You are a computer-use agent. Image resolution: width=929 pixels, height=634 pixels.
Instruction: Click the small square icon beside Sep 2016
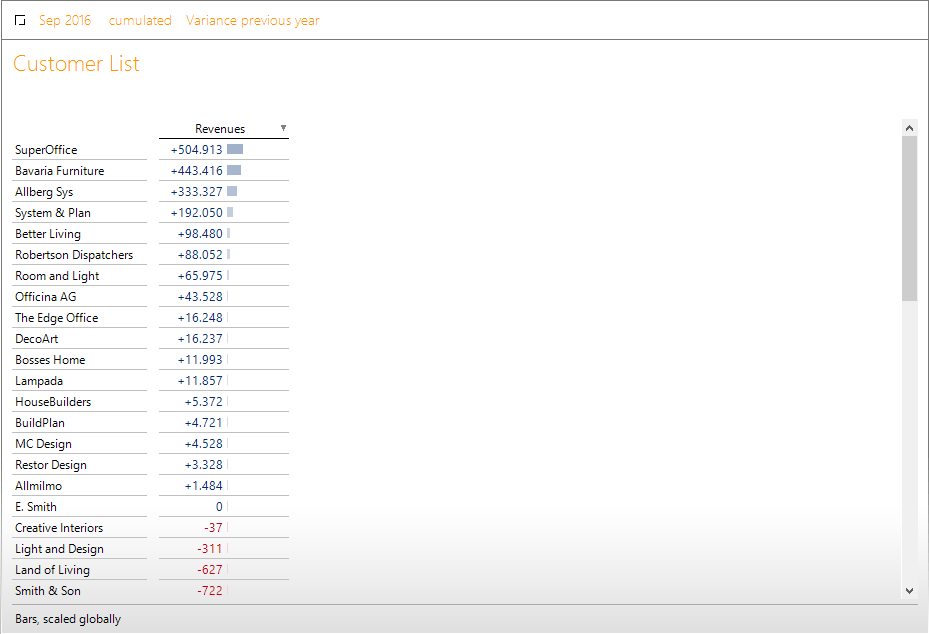[x=20, y=21]
